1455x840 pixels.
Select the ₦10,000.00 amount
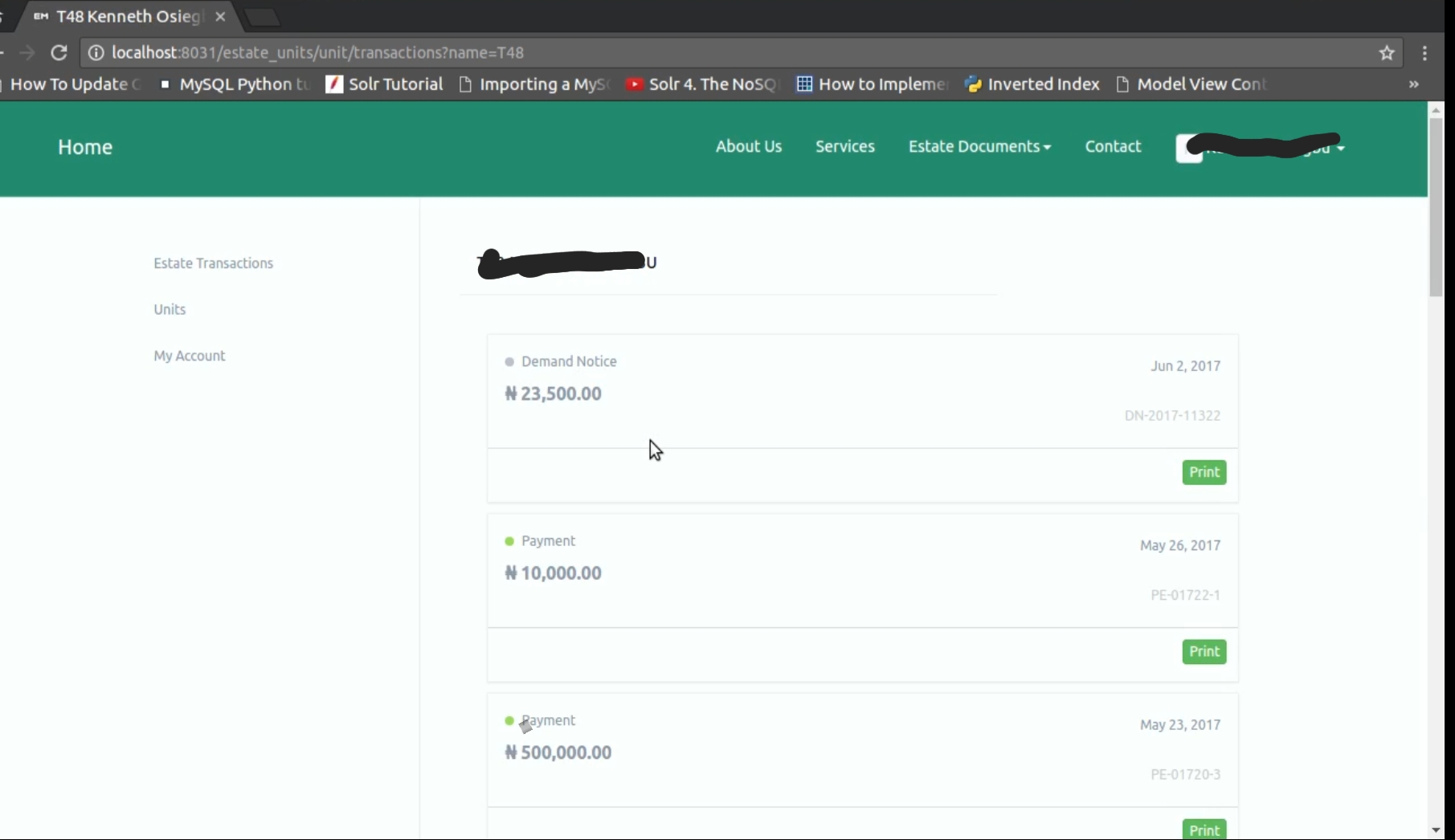point(553,573)
